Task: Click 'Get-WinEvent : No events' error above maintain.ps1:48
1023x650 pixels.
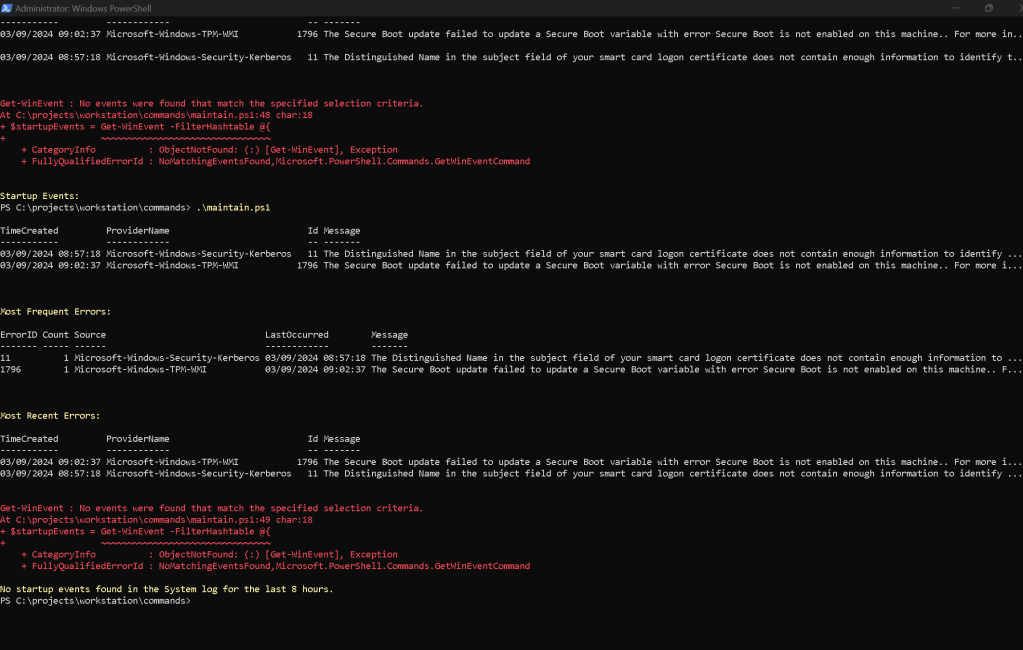Action: point(211,103)
